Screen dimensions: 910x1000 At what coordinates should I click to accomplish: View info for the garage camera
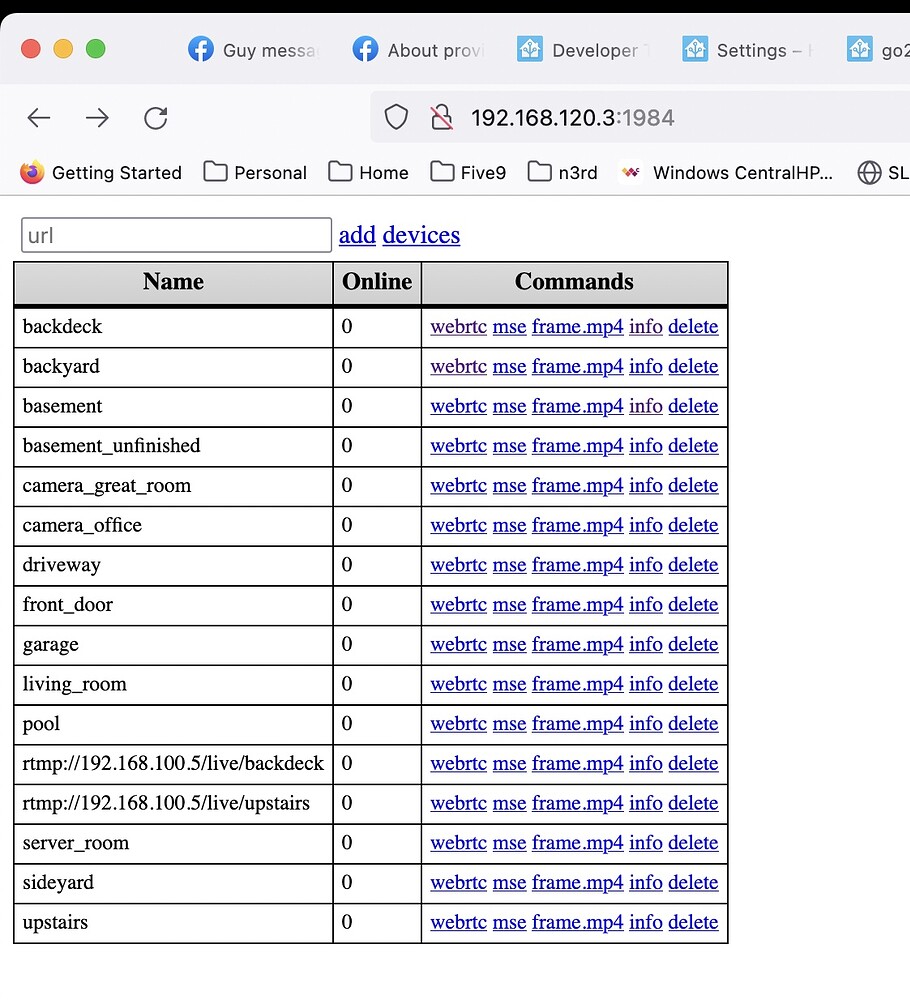(645, 644)
